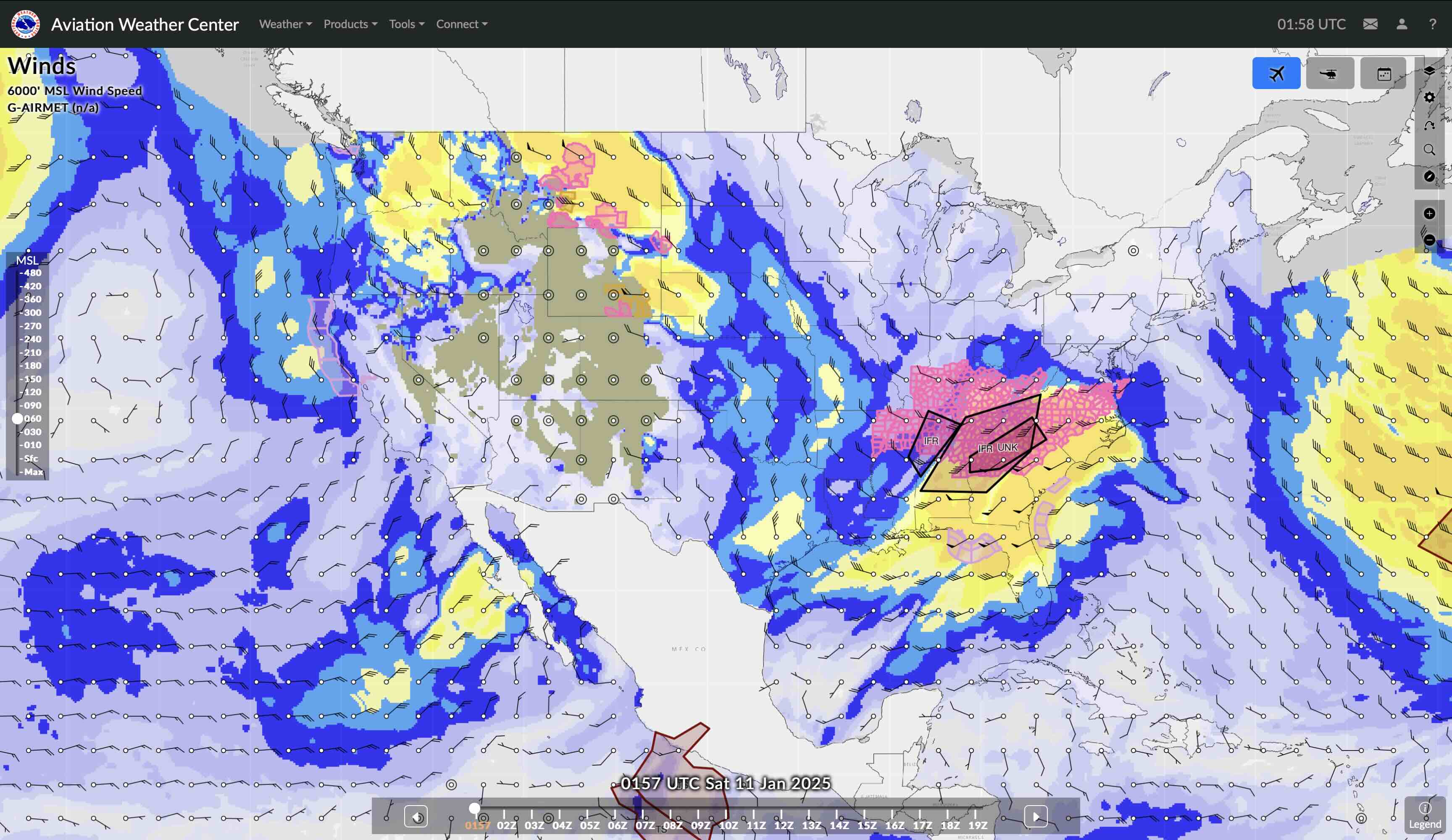Zoom in with the plus button
1452x840 pixels.
coord(1429,214)
